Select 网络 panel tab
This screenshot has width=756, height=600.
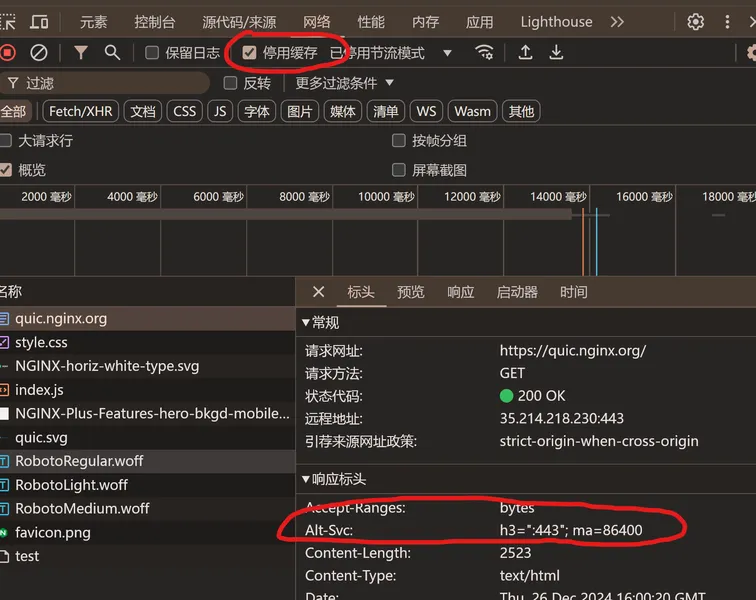tap(317, 22)
